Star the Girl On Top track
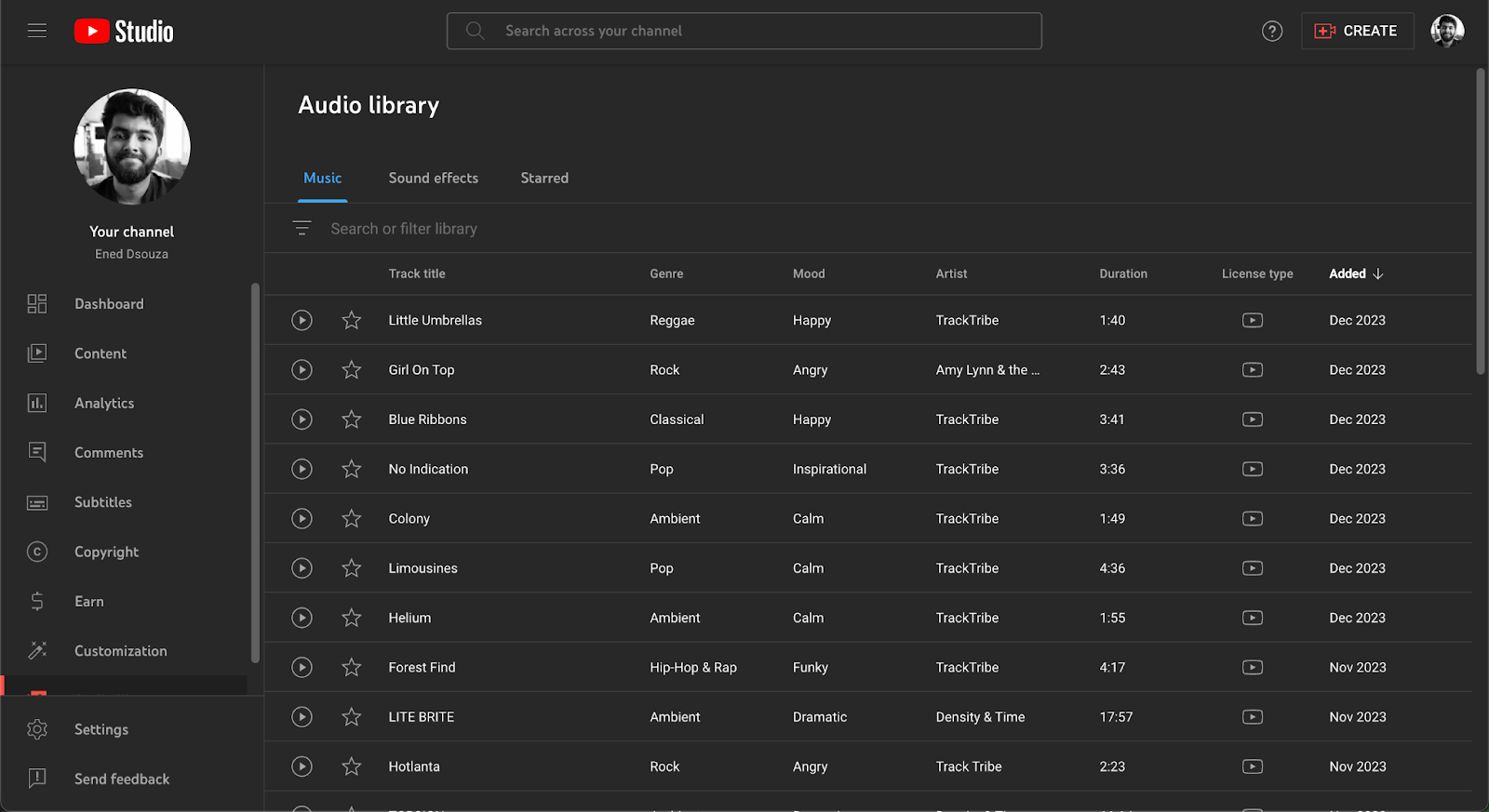1489x812 pixels. (351, 369)
